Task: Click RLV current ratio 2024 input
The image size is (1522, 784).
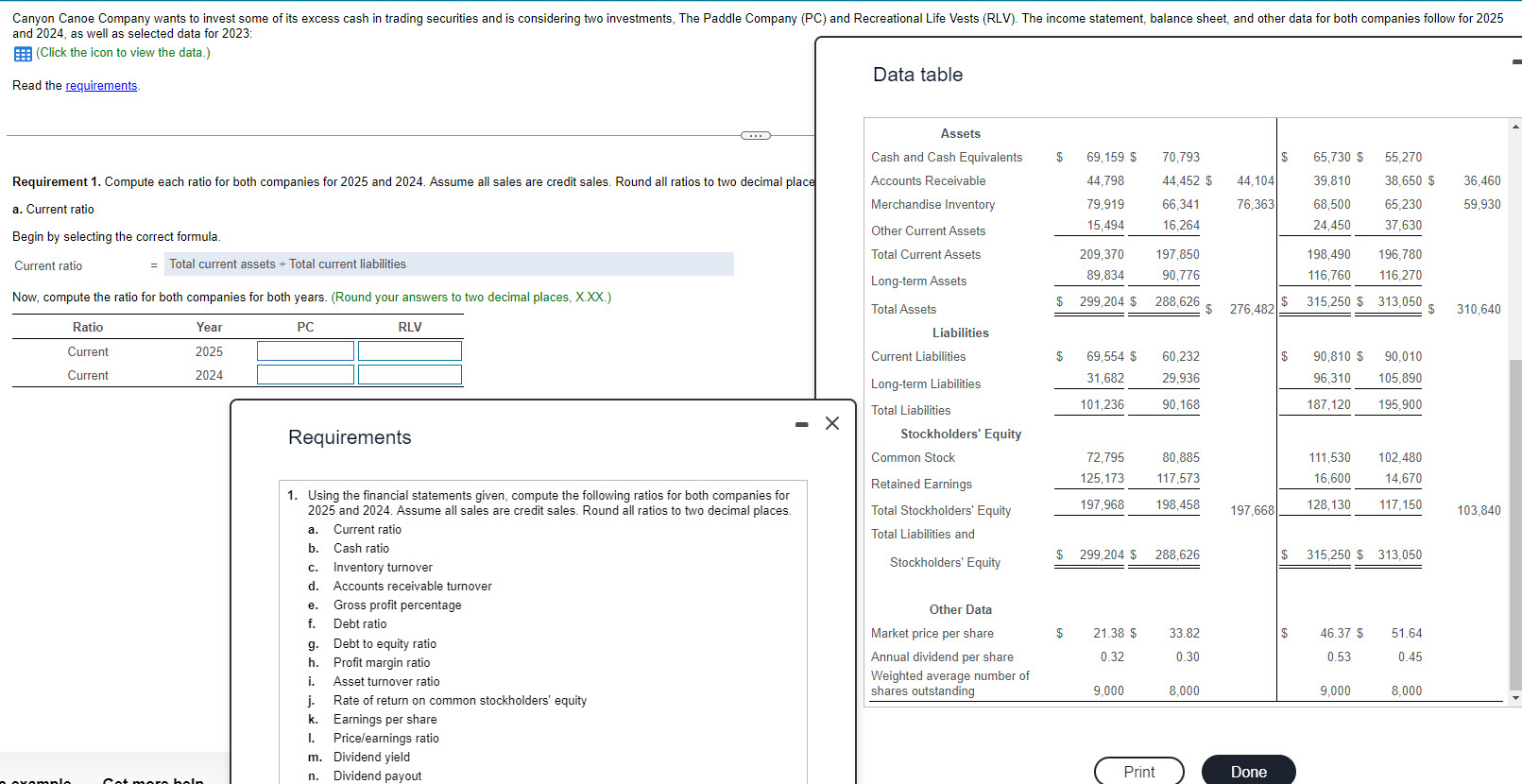Action: coord(410,375)
